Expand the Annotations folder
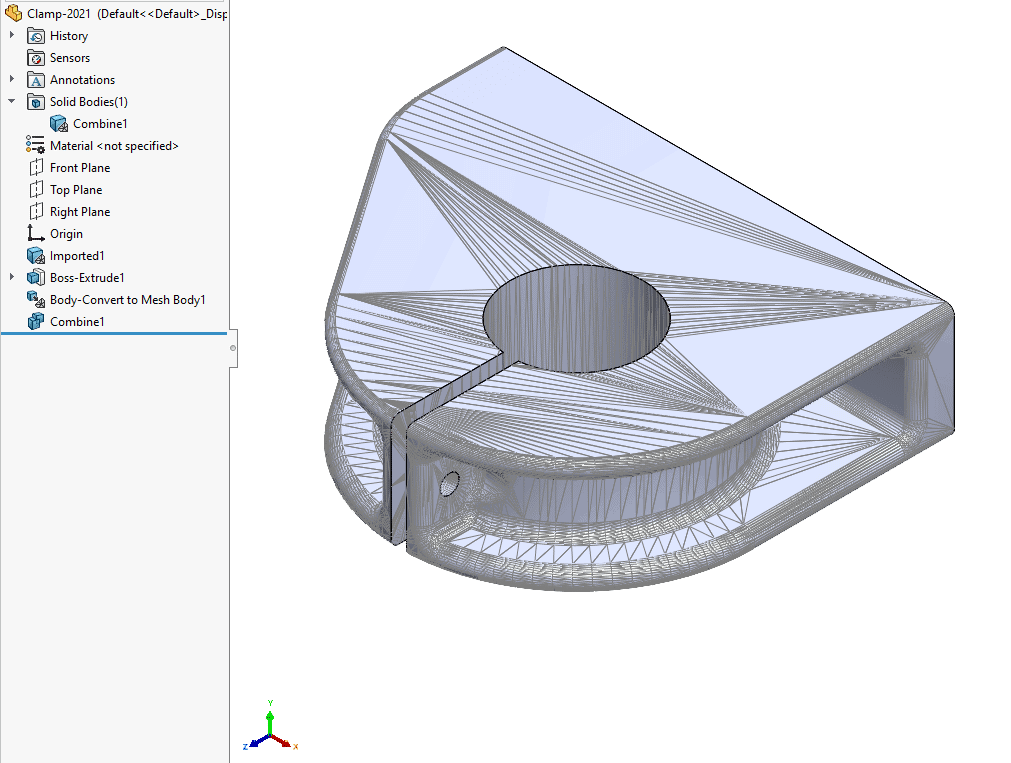 [x=11, y=79]
